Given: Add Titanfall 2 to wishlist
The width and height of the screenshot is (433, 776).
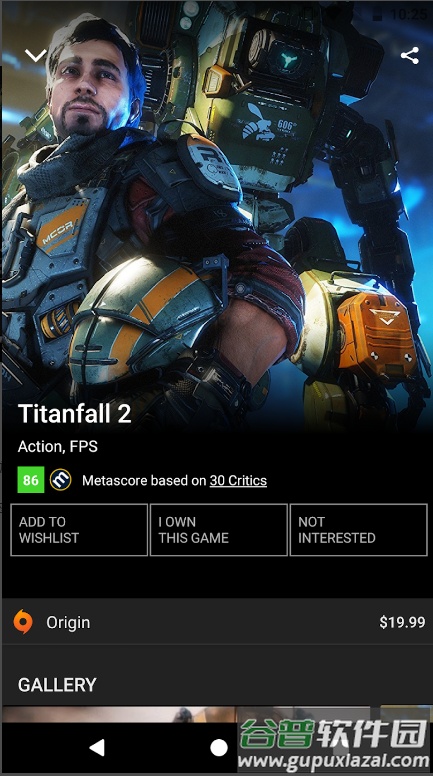Looking at the screenshot, I should 79,530.
